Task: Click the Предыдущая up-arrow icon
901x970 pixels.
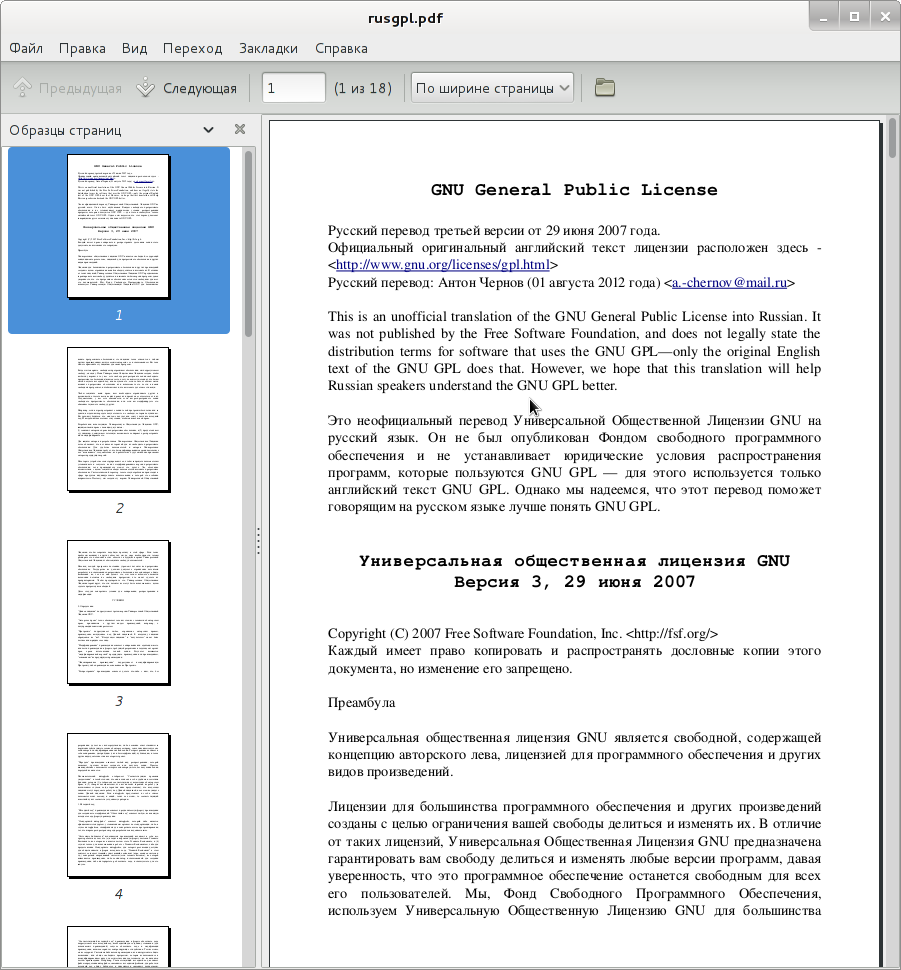Action: click(22, 87)
